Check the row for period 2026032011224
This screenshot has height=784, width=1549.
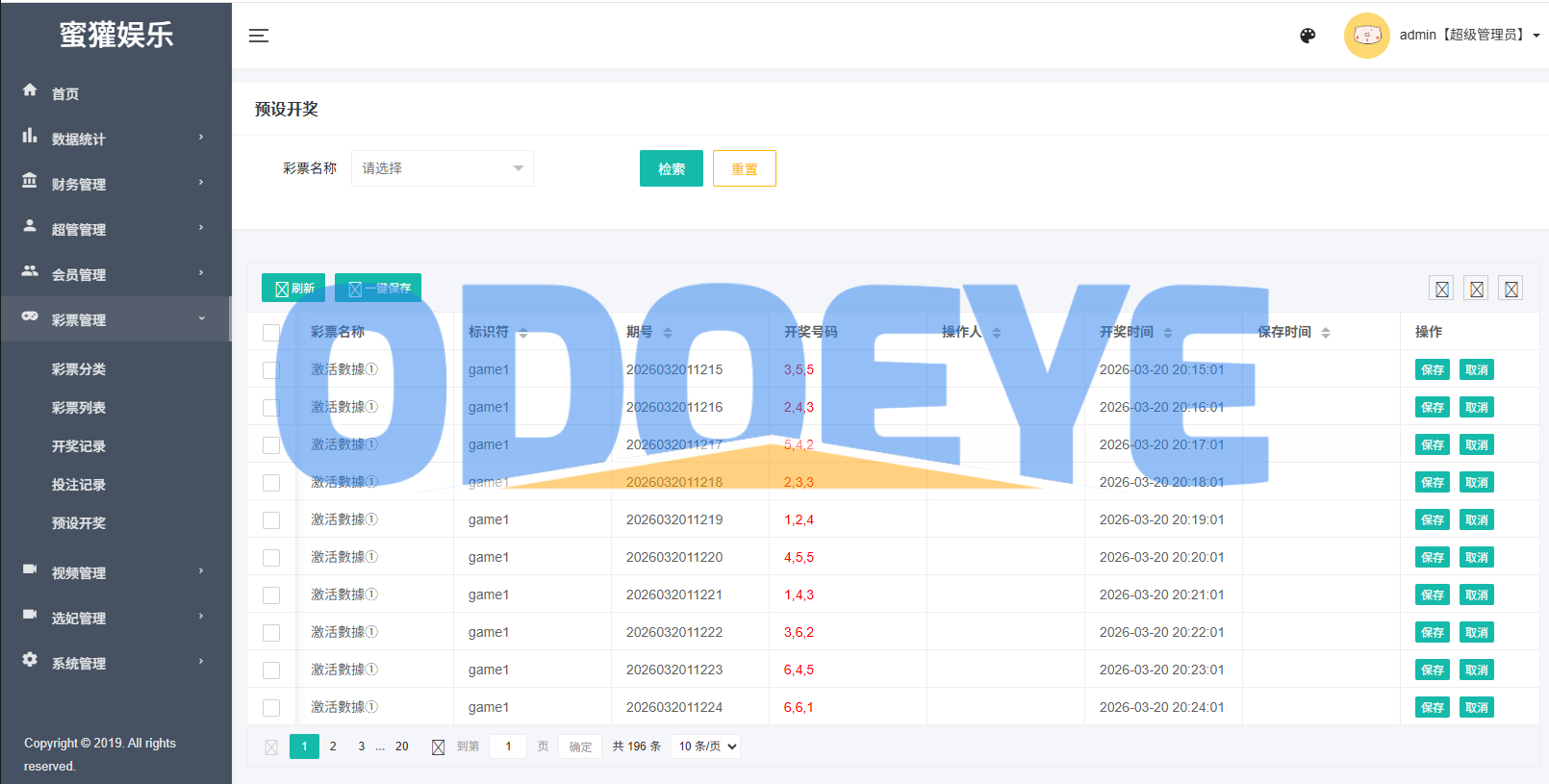pyautogui.click(x=271, y=708)
